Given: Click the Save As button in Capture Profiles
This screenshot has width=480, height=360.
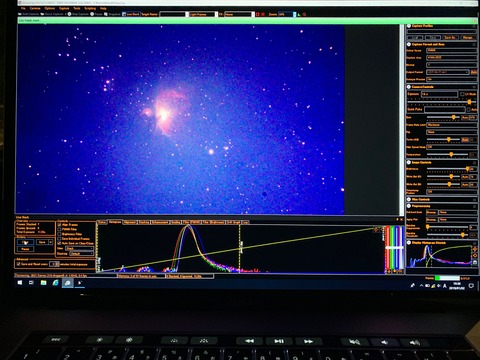Looking at the screenshot, I should [x=450, y=37].
